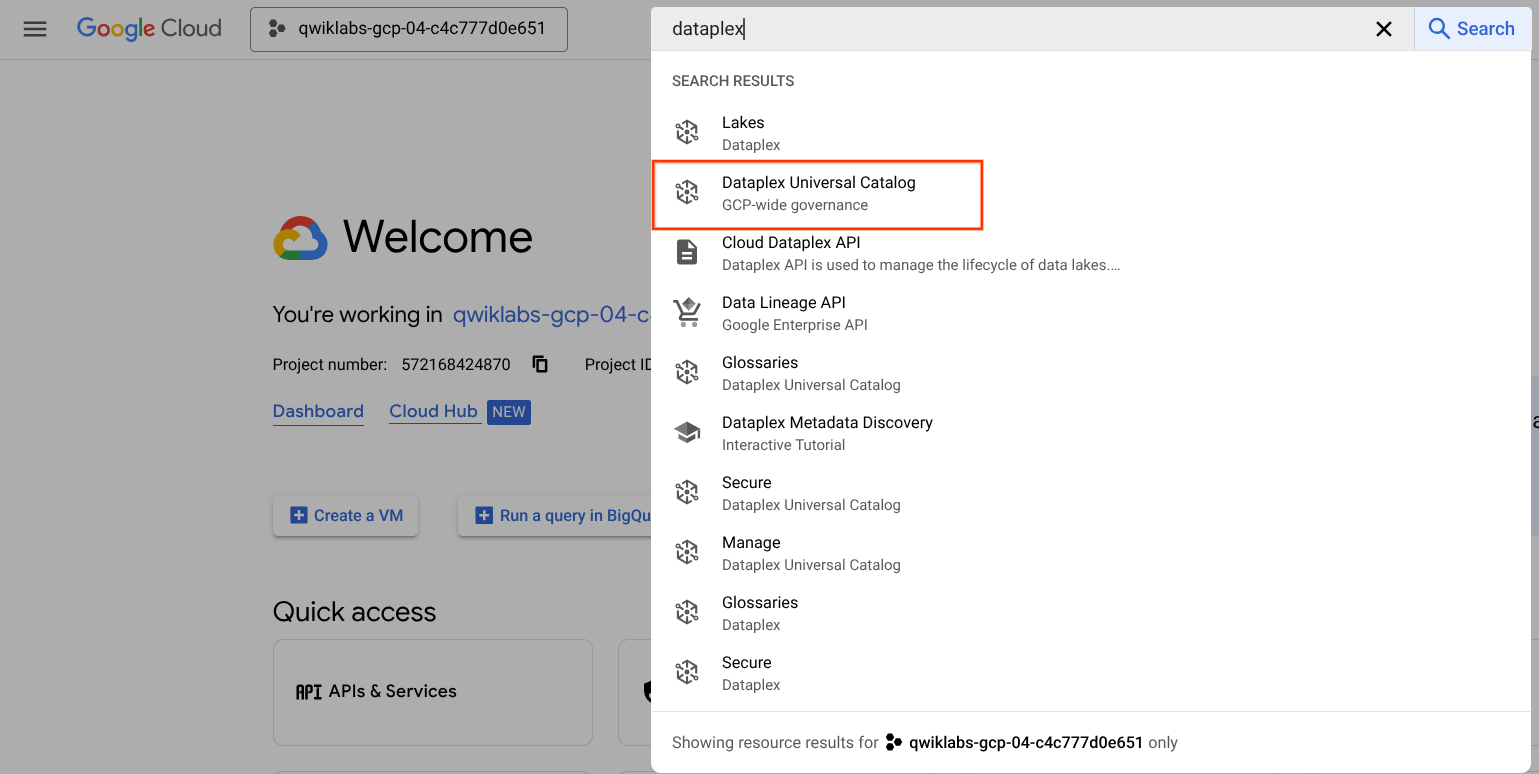Copy the project number with the copy icon

click(540, 364)
